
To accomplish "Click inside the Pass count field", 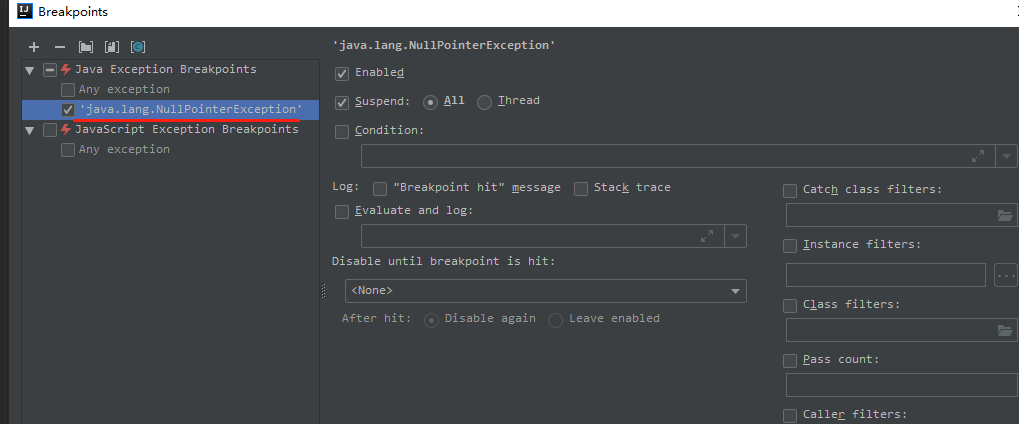I will (x=900, y=385).
